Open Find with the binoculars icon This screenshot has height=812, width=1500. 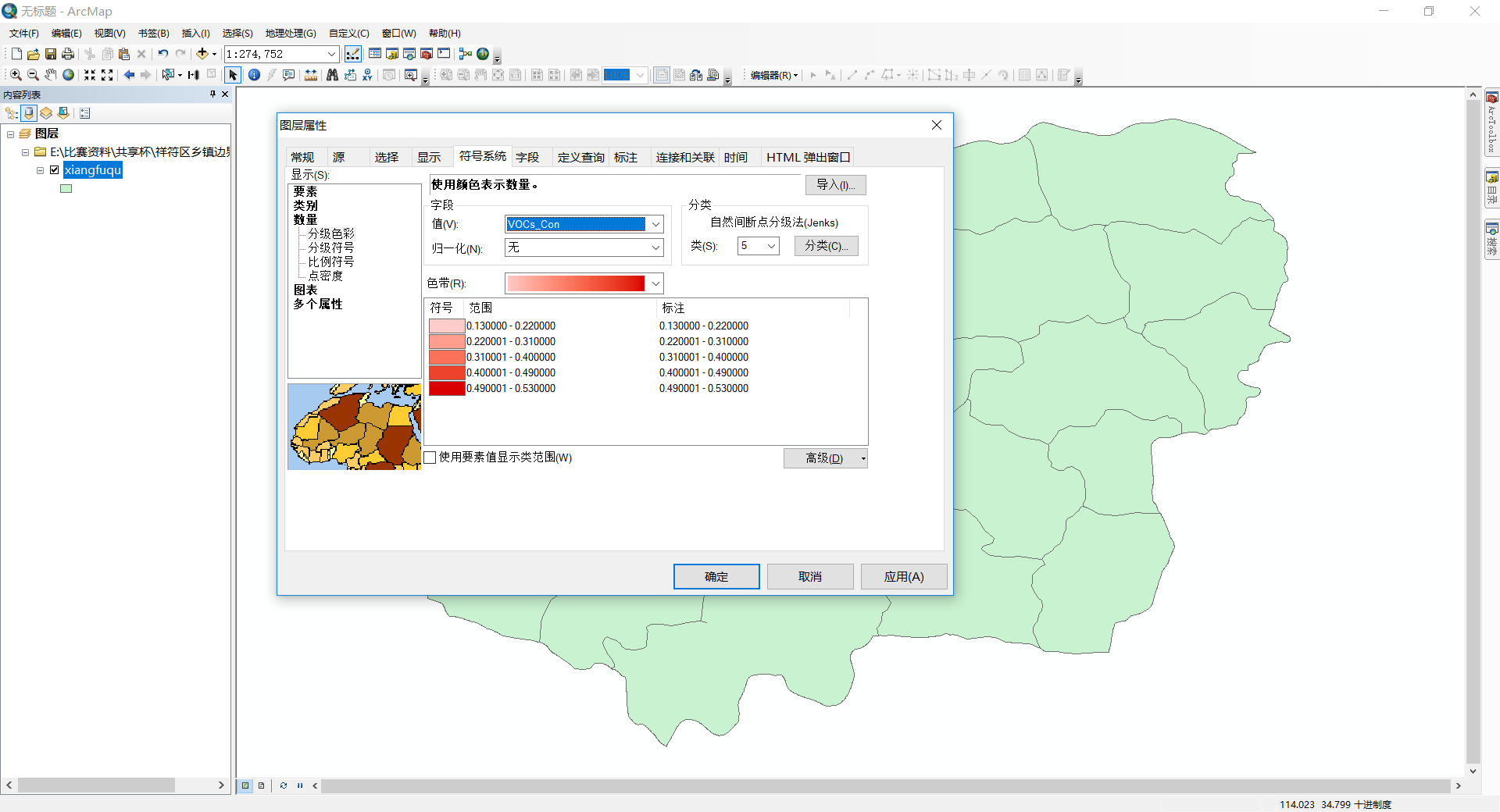[333, 75]
